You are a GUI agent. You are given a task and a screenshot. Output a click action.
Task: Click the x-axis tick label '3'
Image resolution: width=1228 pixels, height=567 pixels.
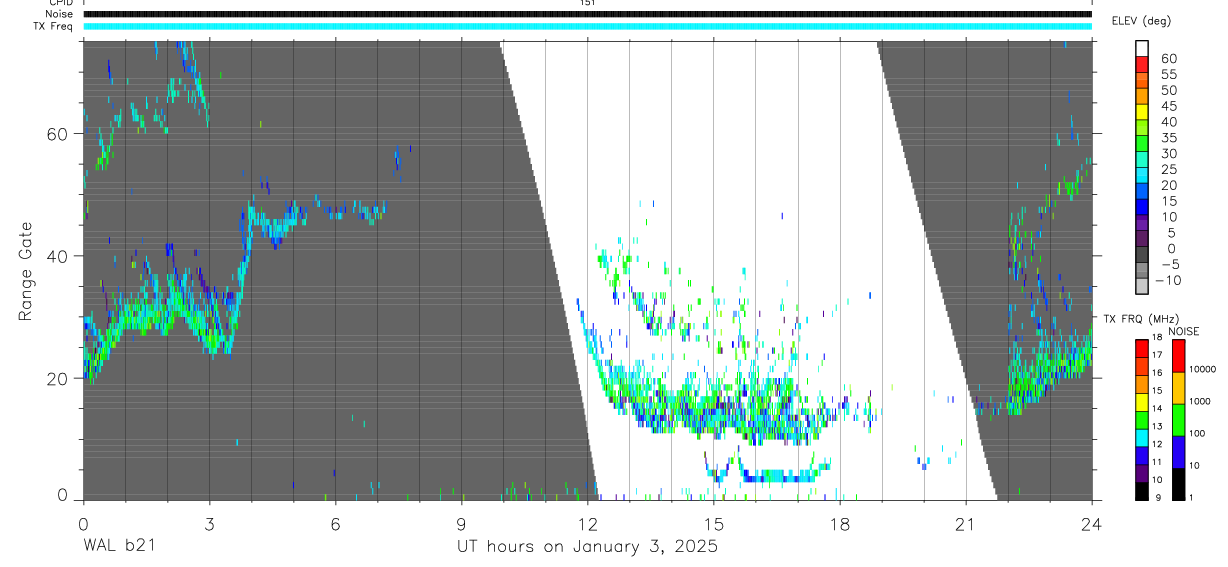coord(209,523)
